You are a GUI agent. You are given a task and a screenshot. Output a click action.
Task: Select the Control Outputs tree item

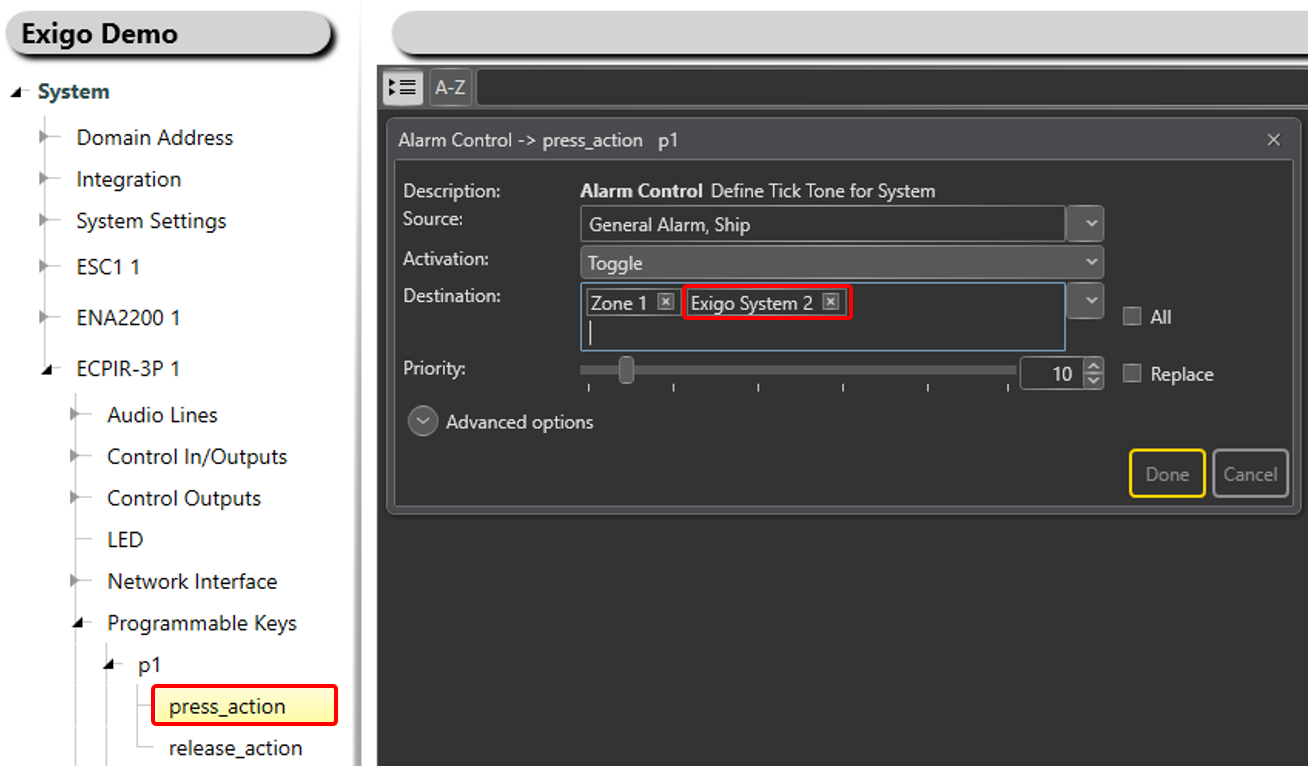pyautogui.click(x=184, y=498)
